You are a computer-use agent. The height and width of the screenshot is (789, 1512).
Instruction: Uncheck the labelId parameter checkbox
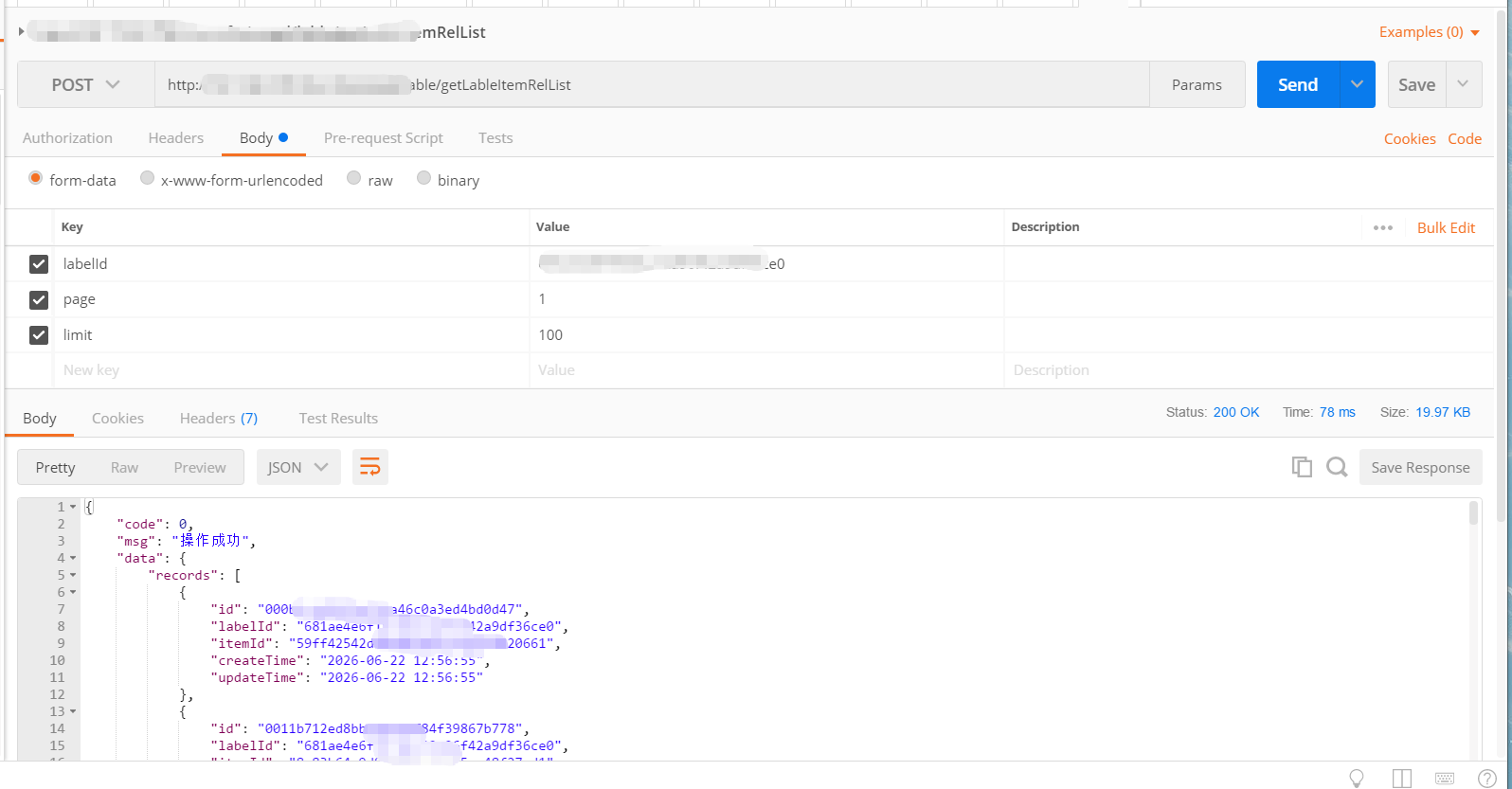click(39, 264)
